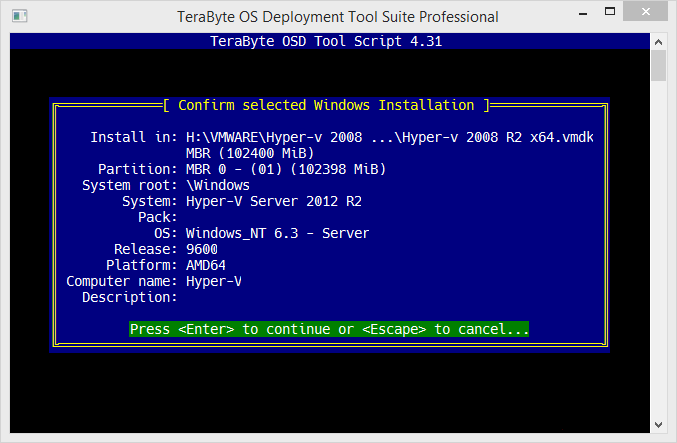This screenshot has width=677, height=443.
Task: Click the 'MBR 0 - (01) (102398 MiB)' partition value
Action: 286,169
